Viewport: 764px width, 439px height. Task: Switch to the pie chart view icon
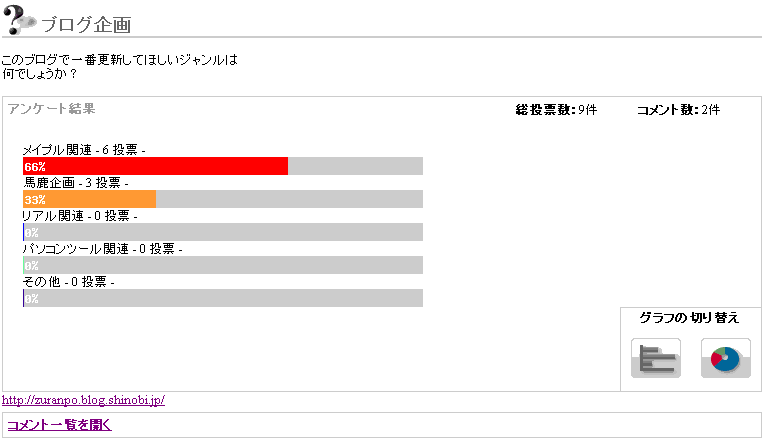725,358
